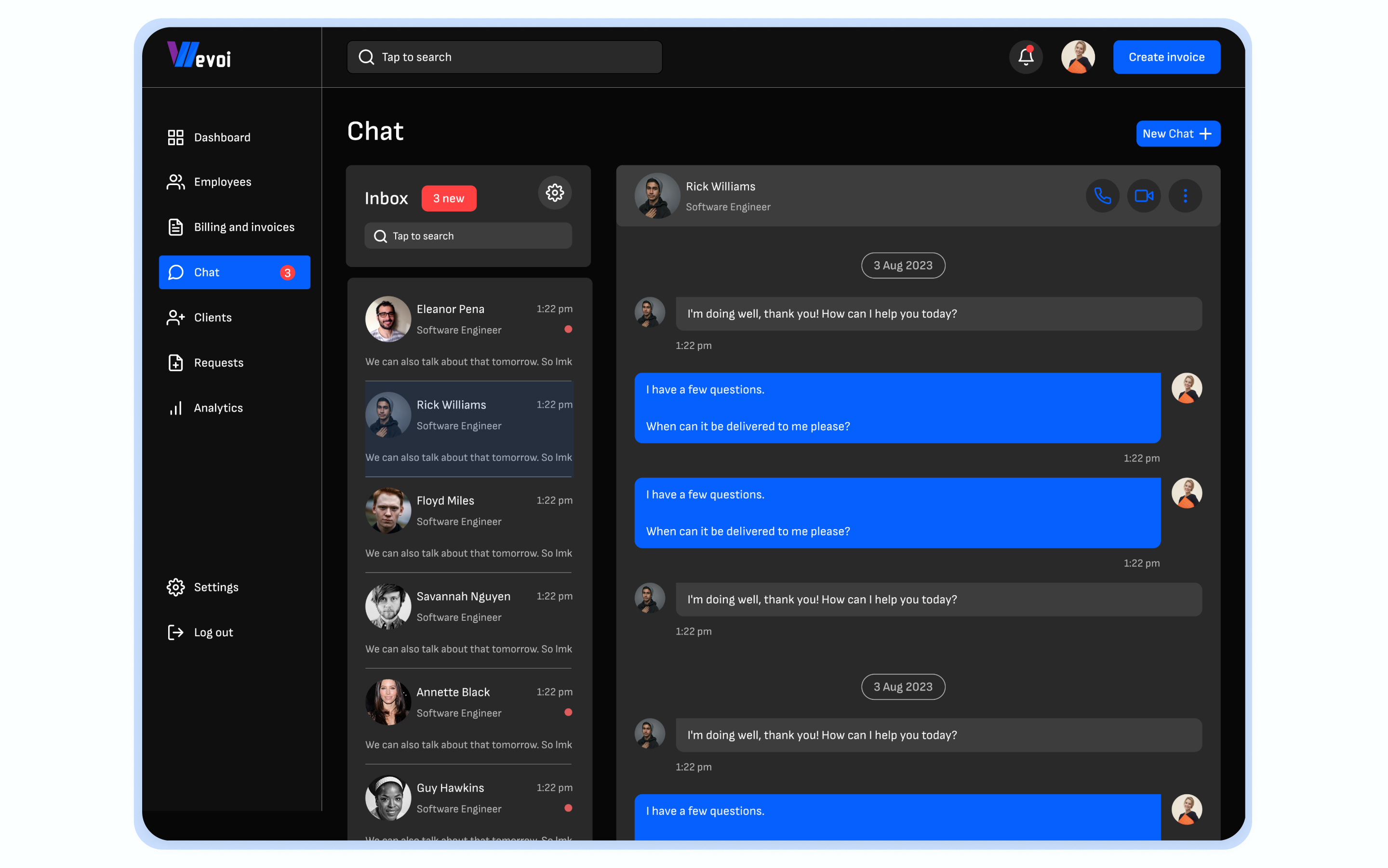Click the sidebar Settings gear icon
The width and height of the screenshot is (1388, 868).
pyautogui.click(x=175, y=587)
